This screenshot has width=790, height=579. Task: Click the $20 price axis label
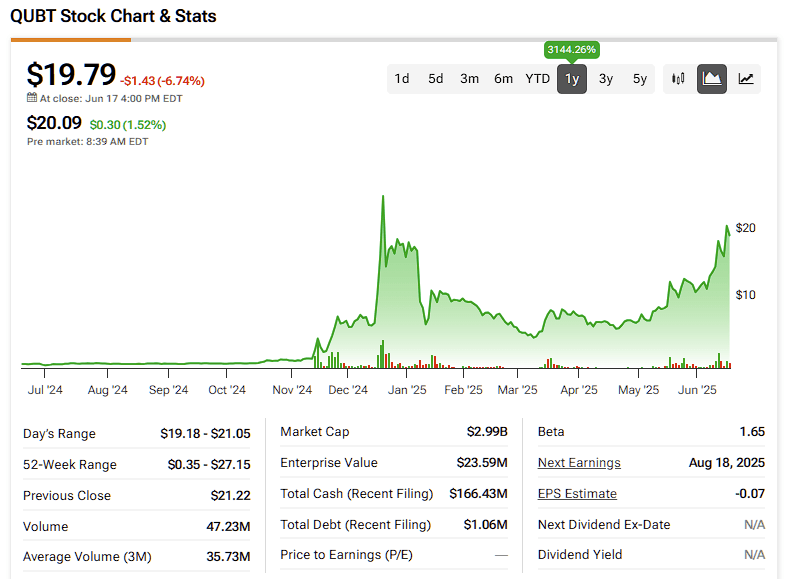tap(746, 228)
